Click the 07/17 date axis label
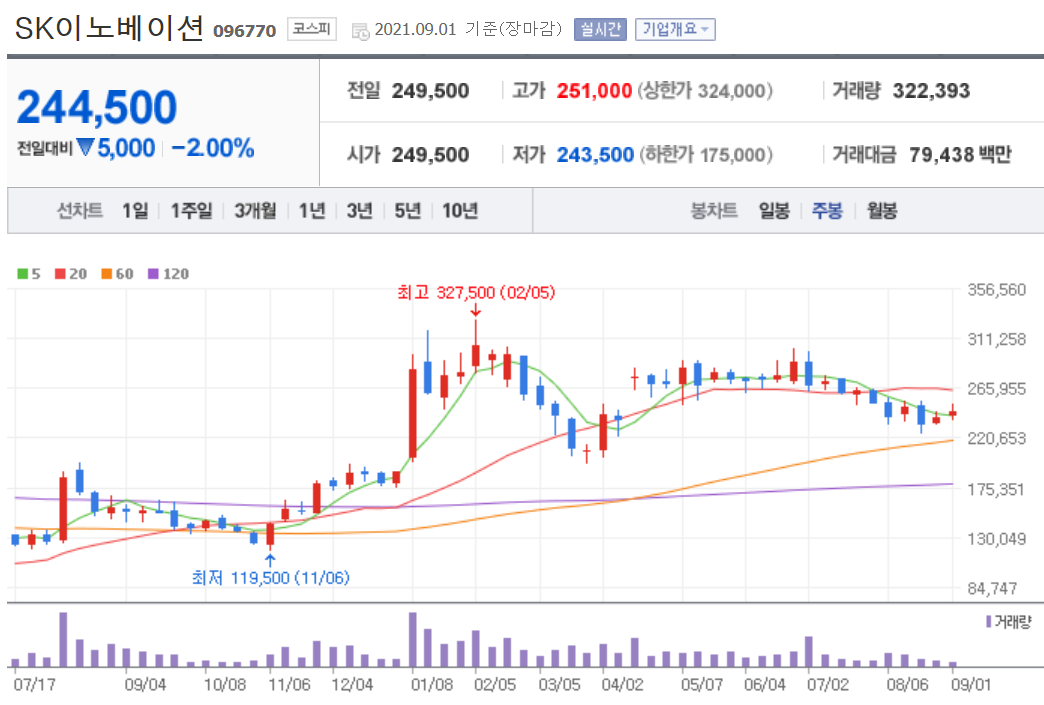 (35, 684)
